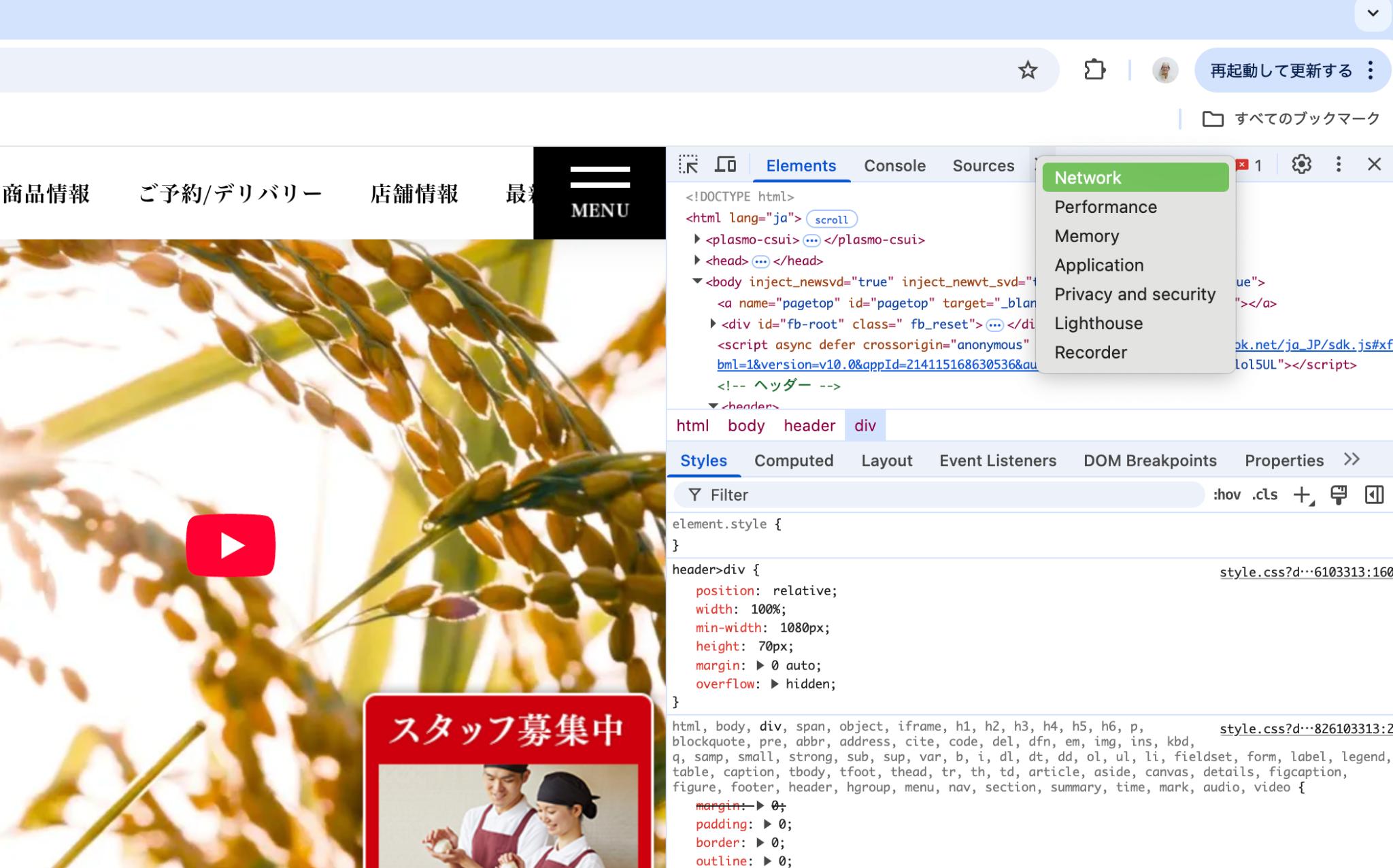The height and width of the screenshot is (868, 1393).
Task: Select html in the breadcrumb bar
Action: point(692,426)
